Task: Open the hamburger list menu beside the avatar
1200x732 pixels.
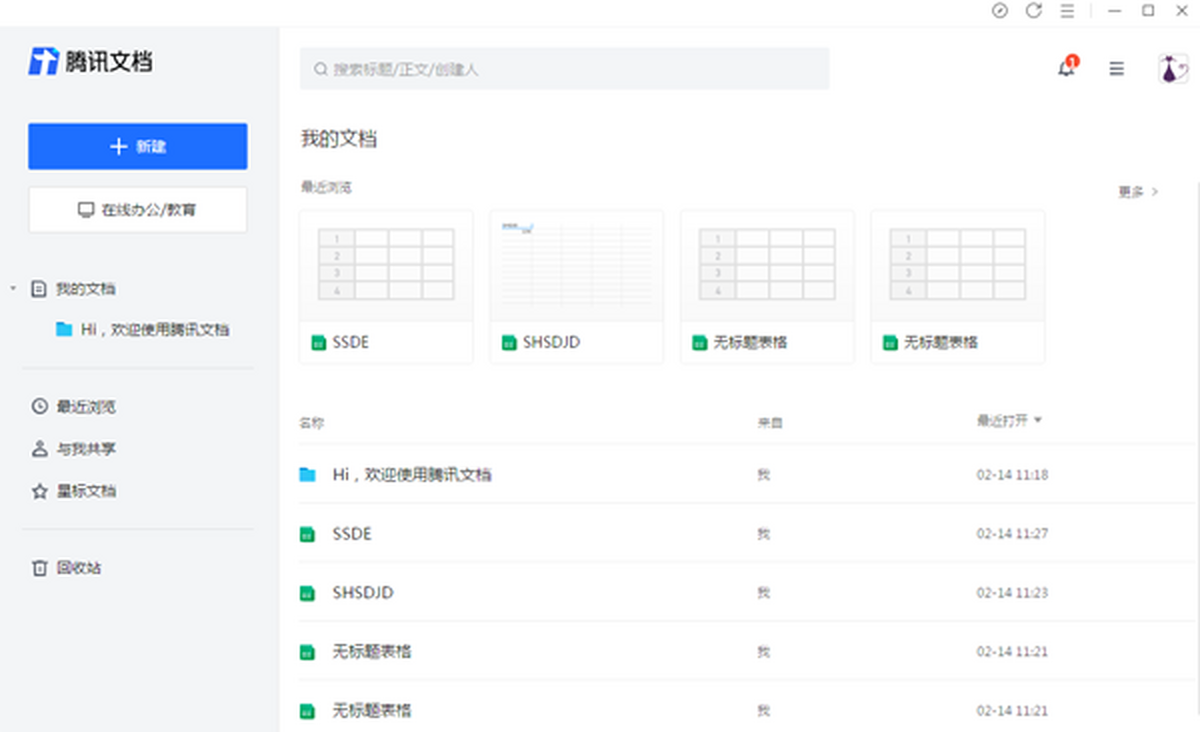Action: point(1116,69)
